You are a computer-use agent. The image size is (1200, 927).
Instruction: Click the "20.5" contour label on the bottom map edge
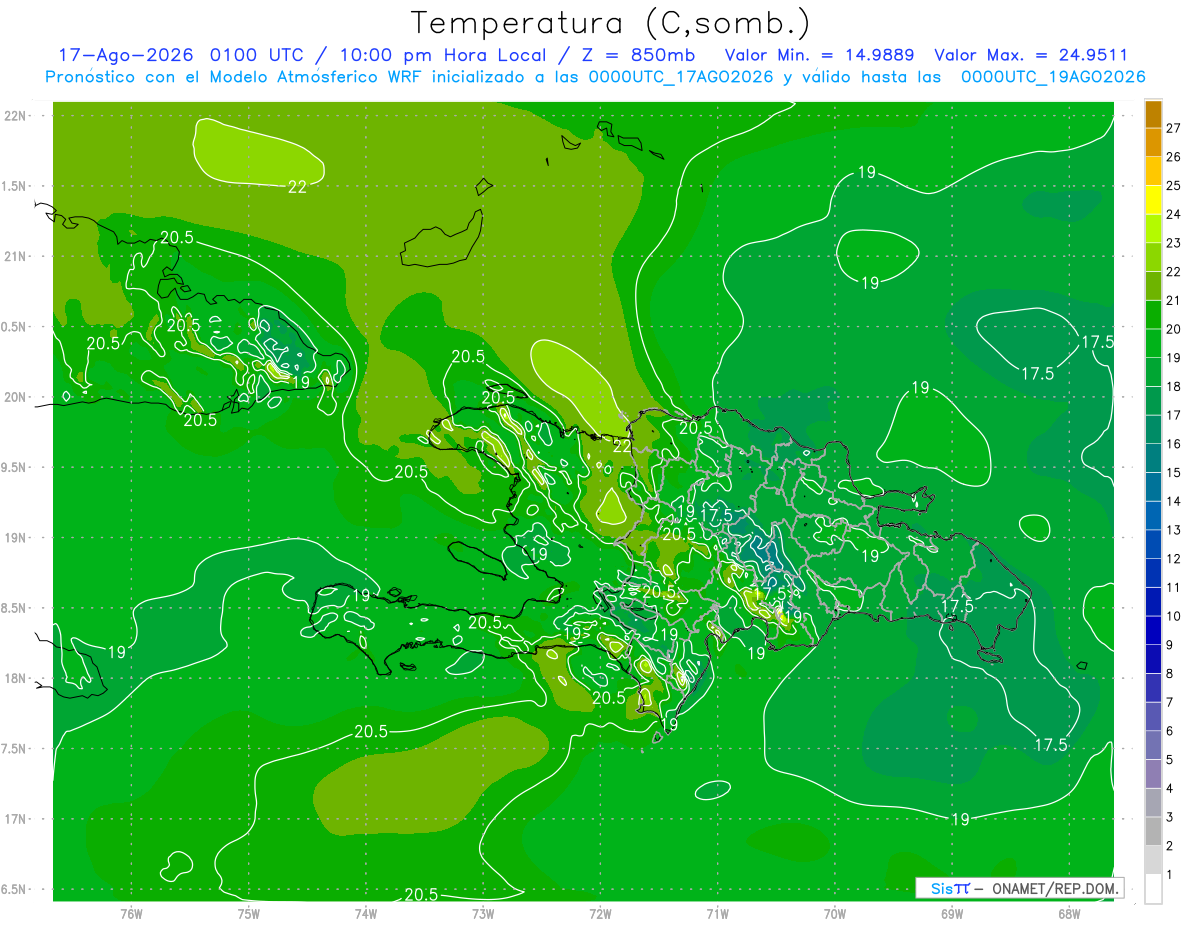pyautogui.click(x=421, y=894)
